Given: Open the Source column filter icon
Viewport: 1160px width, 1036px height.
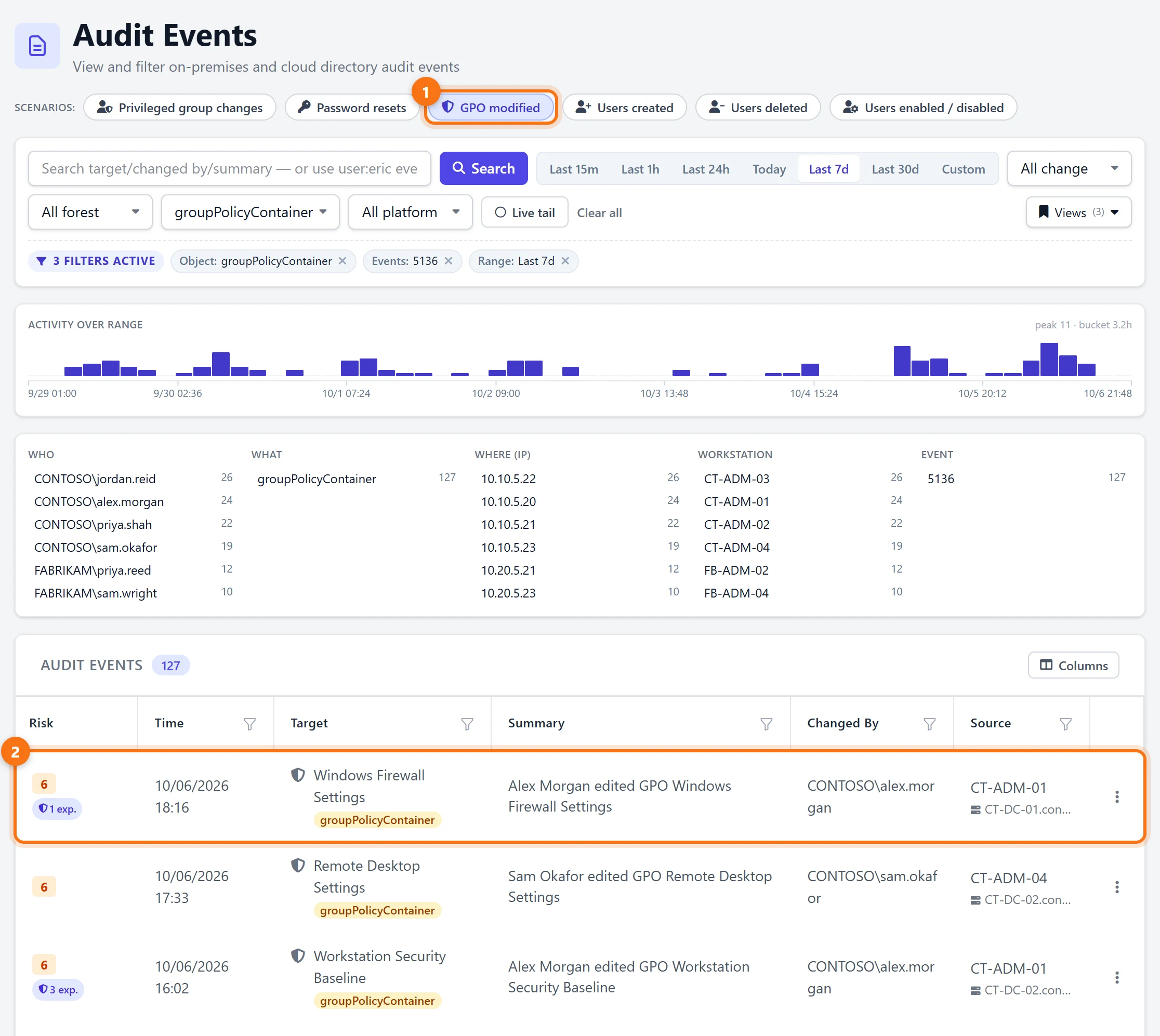Looking at the screenshot, I should point(1065,724).
